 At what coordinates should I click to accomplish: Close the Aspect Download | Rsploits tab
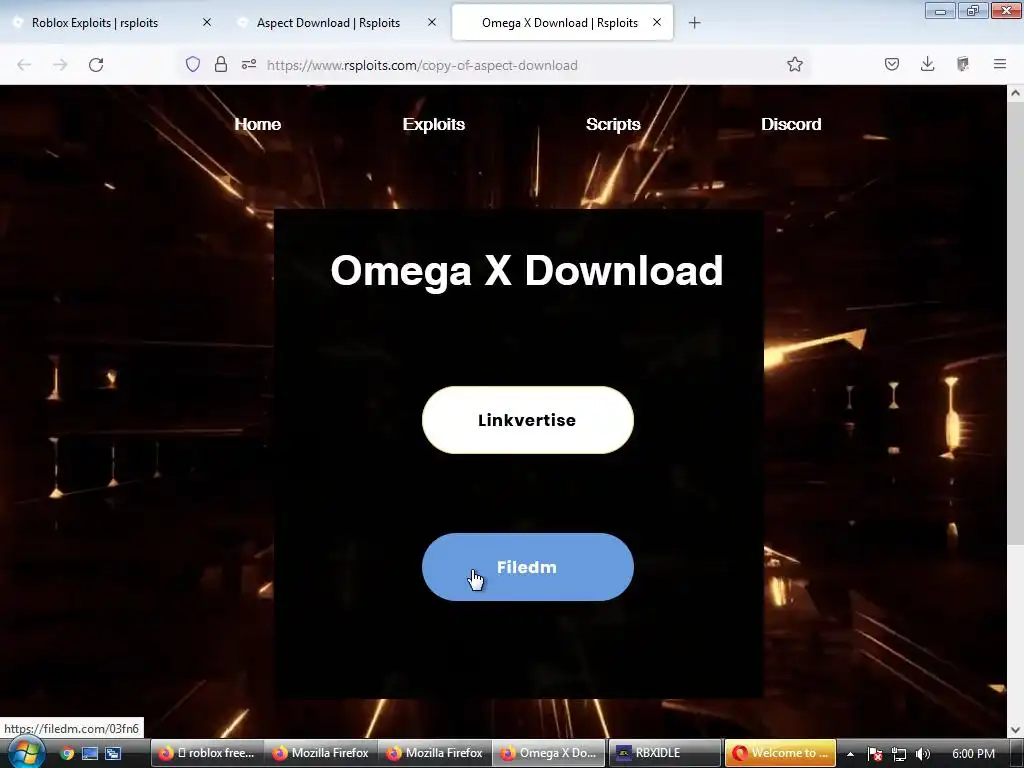(432, 22)
